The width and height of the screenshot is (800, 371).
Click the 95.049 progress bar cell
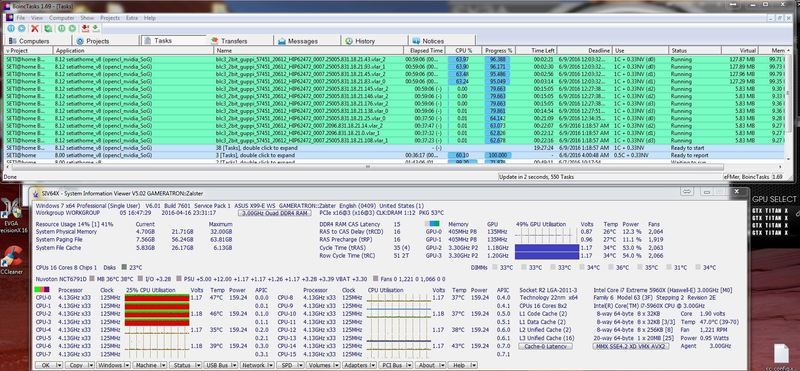(x=497, y=81)
